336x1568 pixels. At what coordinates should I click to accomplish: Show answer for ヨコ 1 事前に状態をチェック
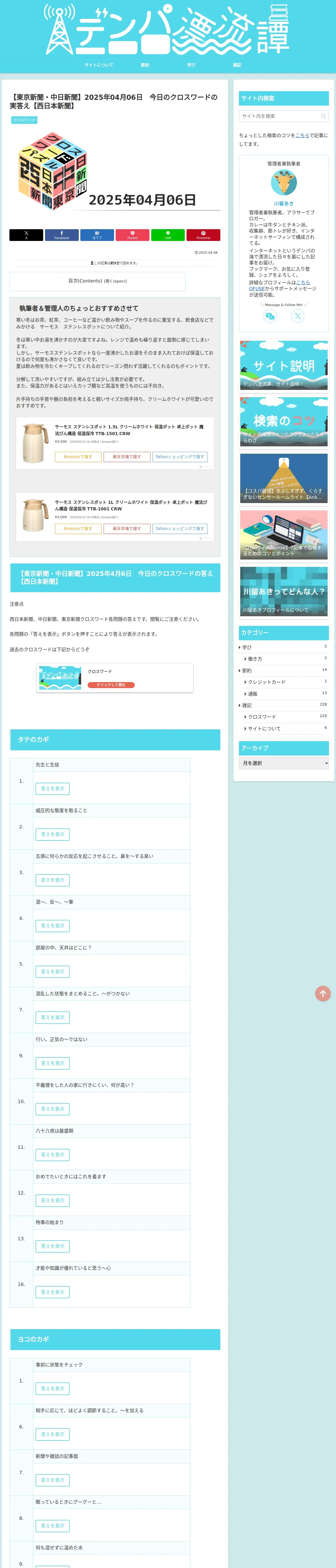(52, 1388)
